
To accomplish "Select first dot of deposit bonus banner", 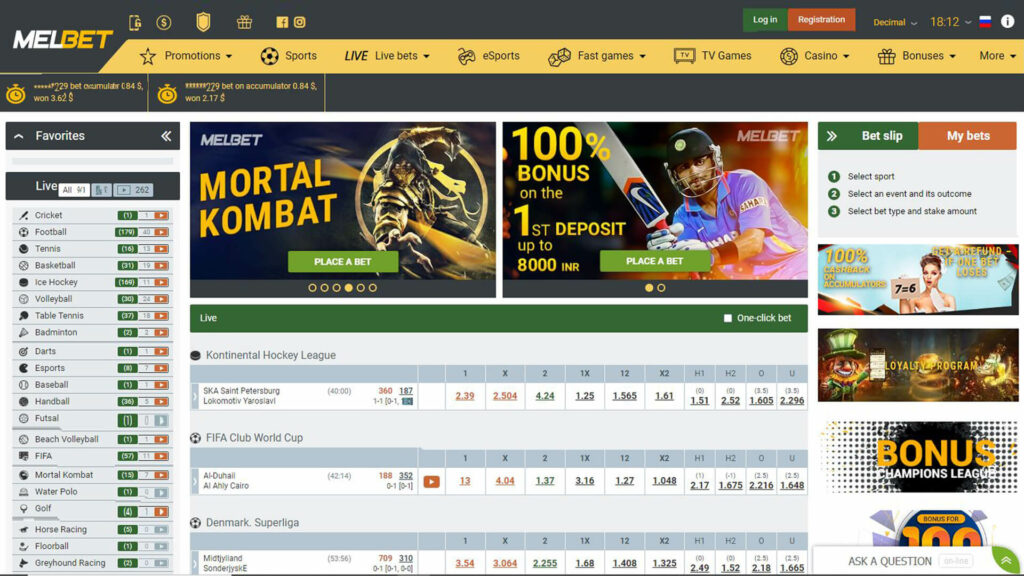I will coord(649,287).
